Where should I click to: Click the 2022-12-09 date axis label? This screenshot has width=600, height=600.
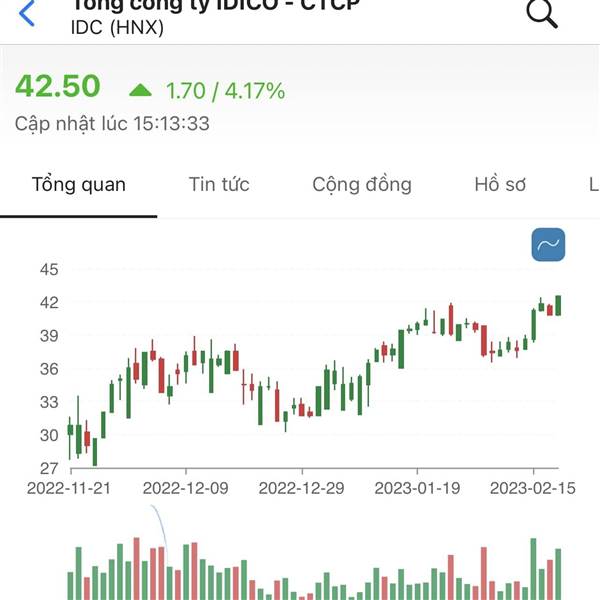point(186,488)
